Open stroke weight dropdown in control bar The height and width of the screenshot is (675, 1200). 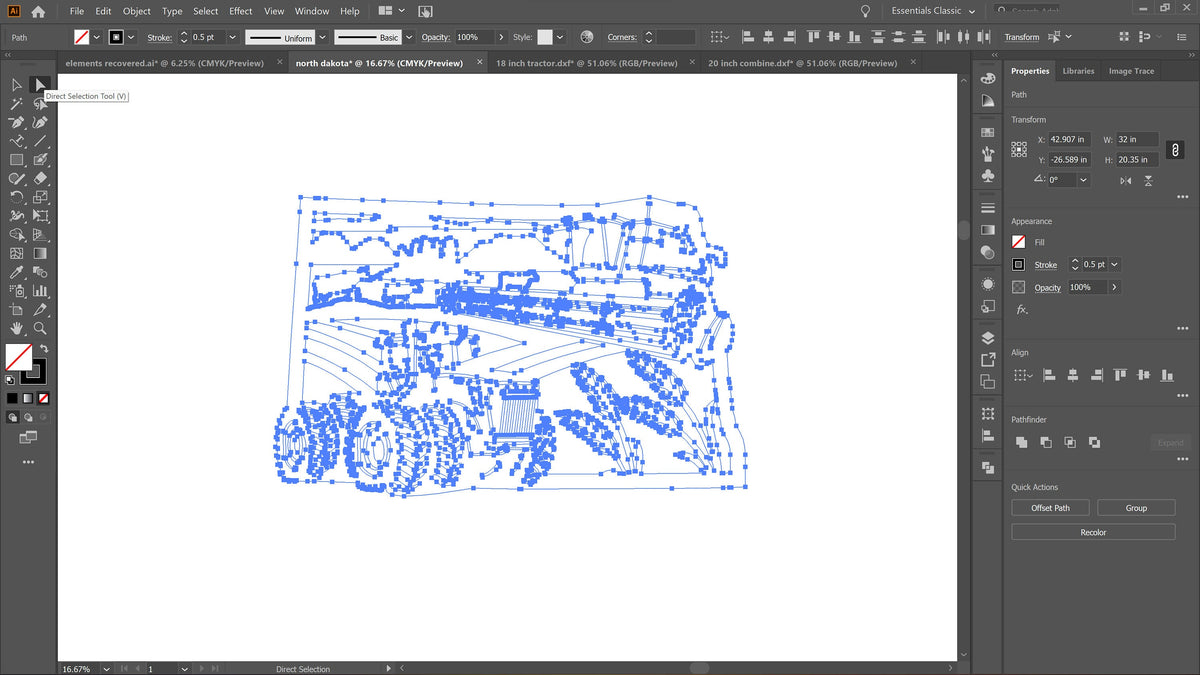[232, 37]
